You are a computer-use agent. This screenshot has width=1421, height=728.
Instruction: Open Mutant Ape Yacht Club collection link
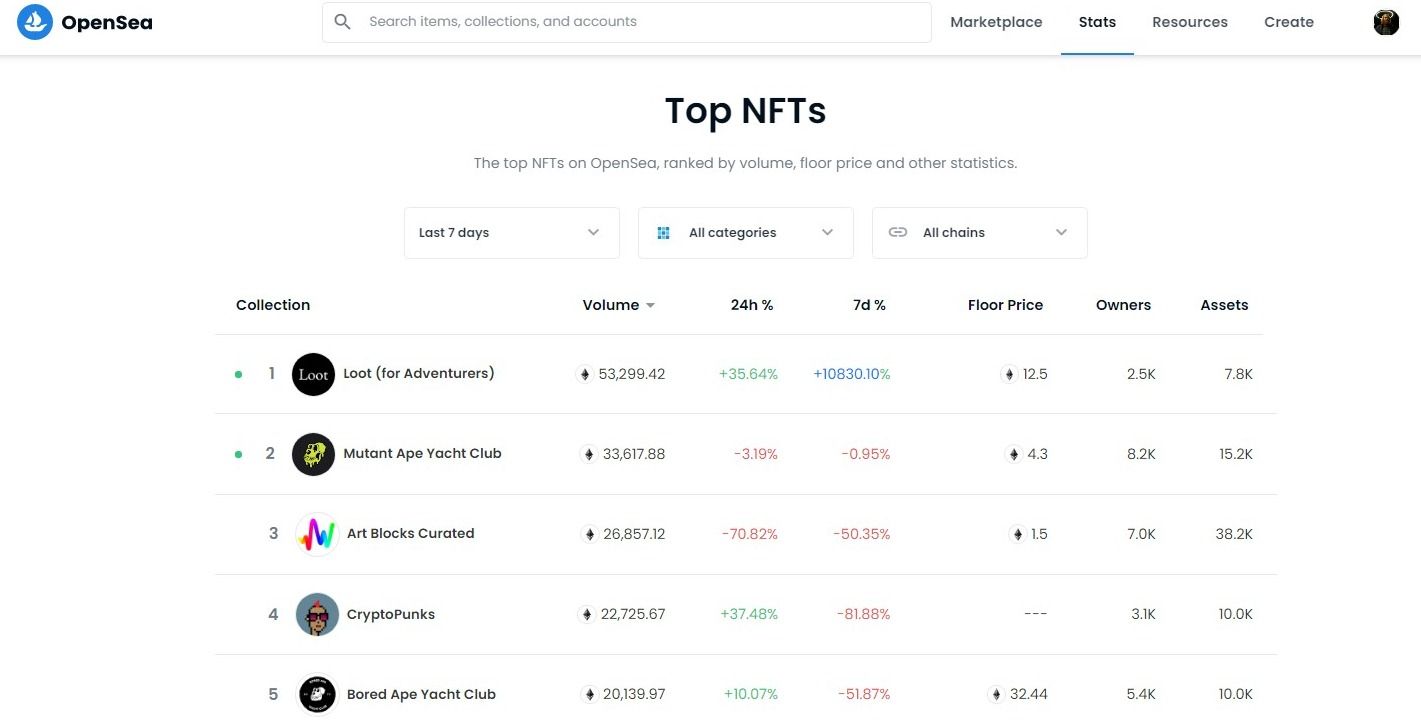pyautogui.click(x=422, y=453)
